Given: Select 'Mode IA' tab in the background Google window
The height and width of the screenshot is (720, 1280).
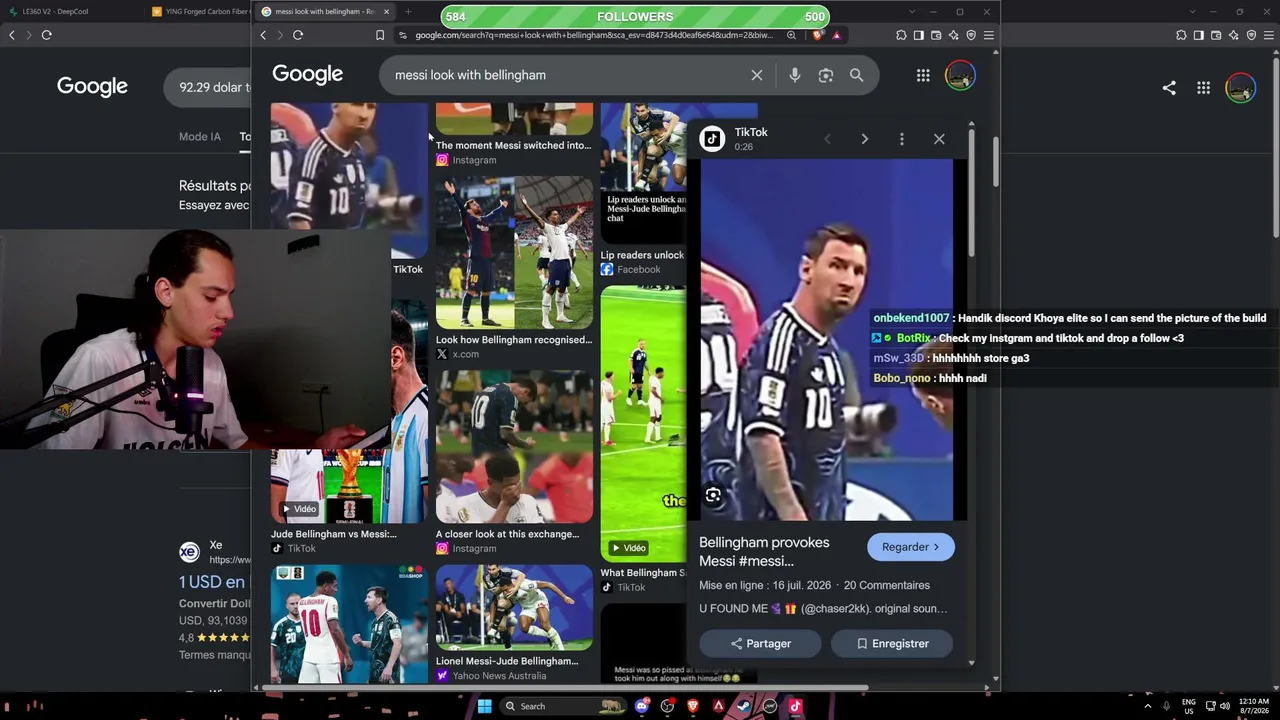Looking at the screenshot, I should click(200, 137).
